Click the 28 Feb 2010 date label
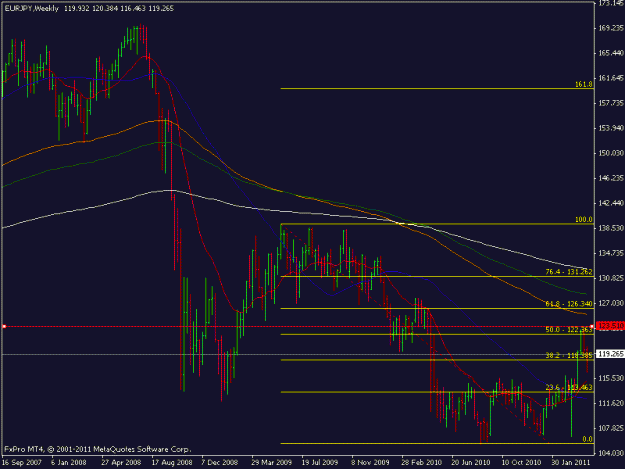The height and width of the screenshot is (469, 625). tap(422, 463)
